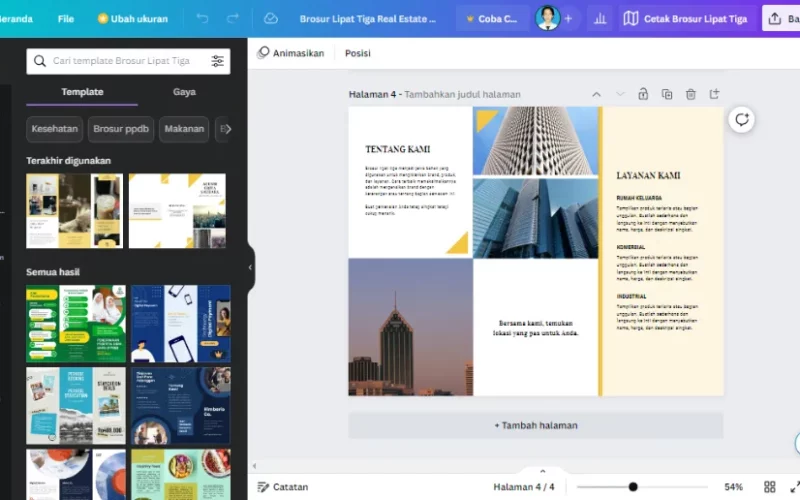The width and height of the screenshot is (800, 500).
Task: Move page 4 up with chevron
Action: coord(596,94)
